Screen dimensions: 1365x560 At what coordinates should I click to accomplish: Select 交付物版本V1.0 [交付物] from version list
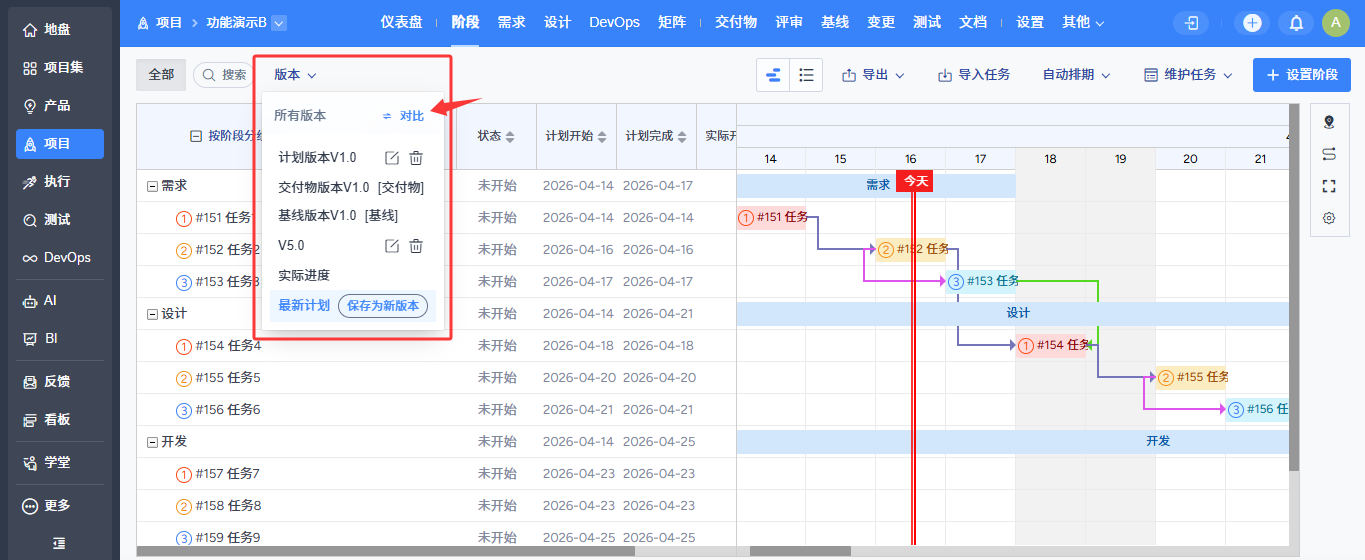(x=351, y=187)
